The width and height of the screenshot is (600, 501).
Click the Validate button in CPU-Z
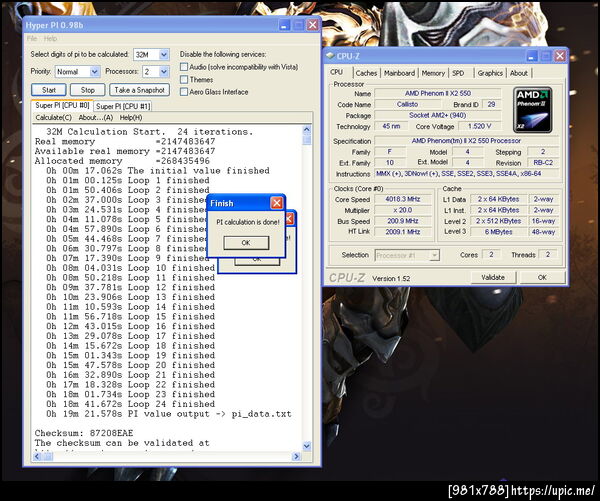493,277
